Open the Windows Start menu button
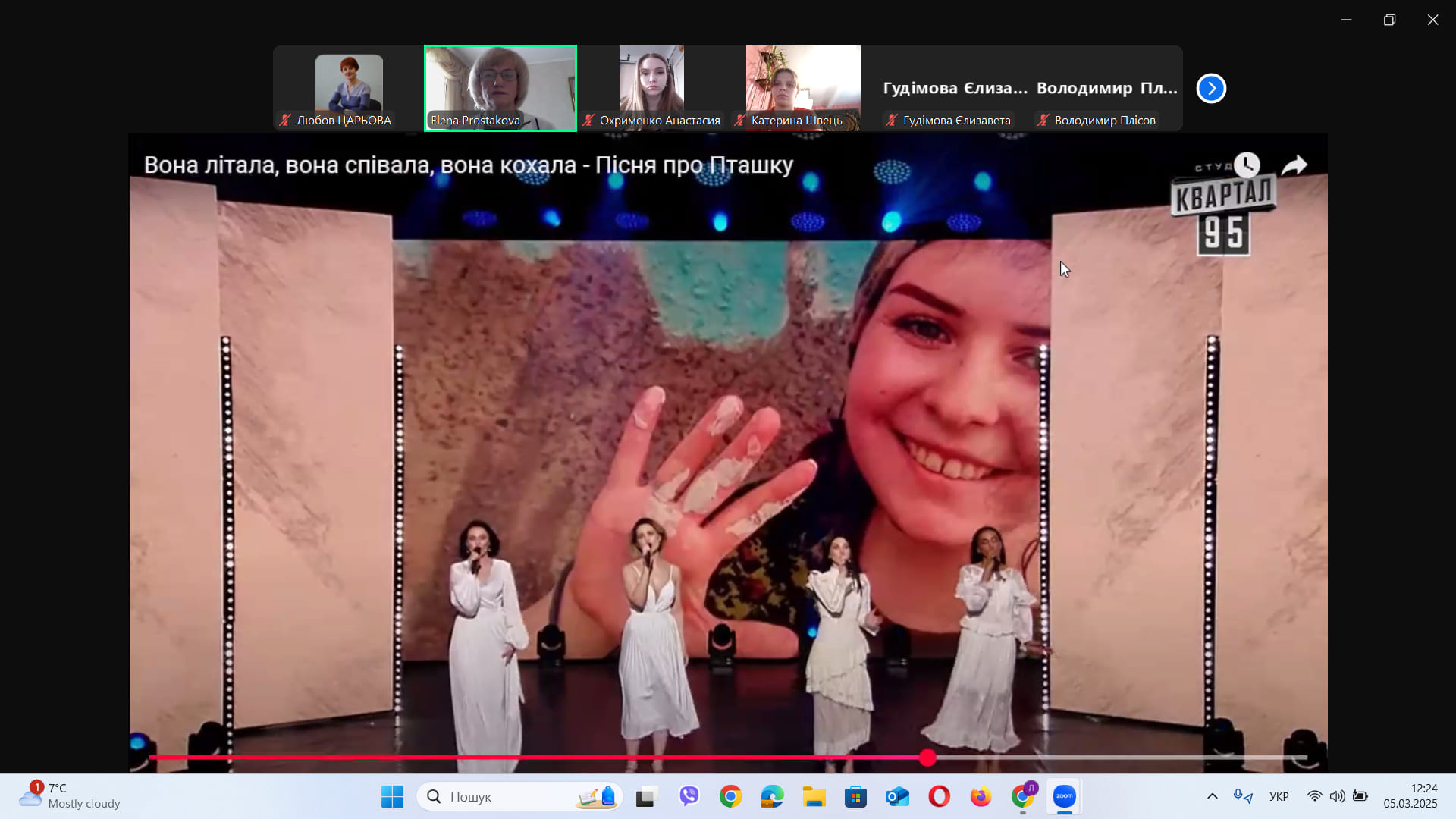The height and width of the screenshot is (819, 1456). click(392, 796)
